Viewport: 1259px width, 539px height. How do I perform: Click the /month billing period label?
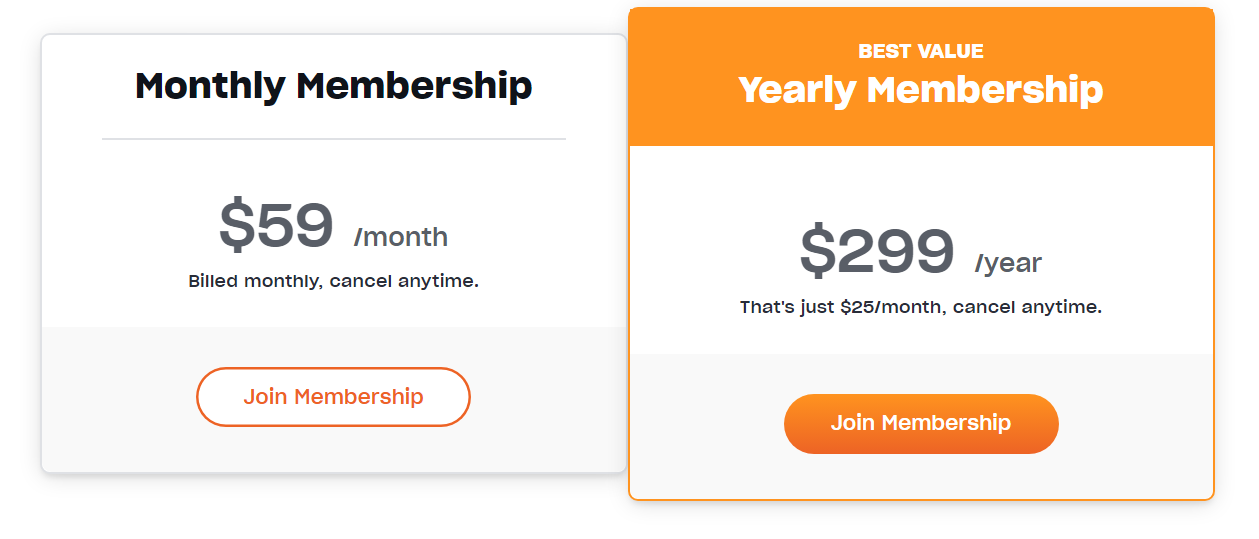(x=401, y=238)
